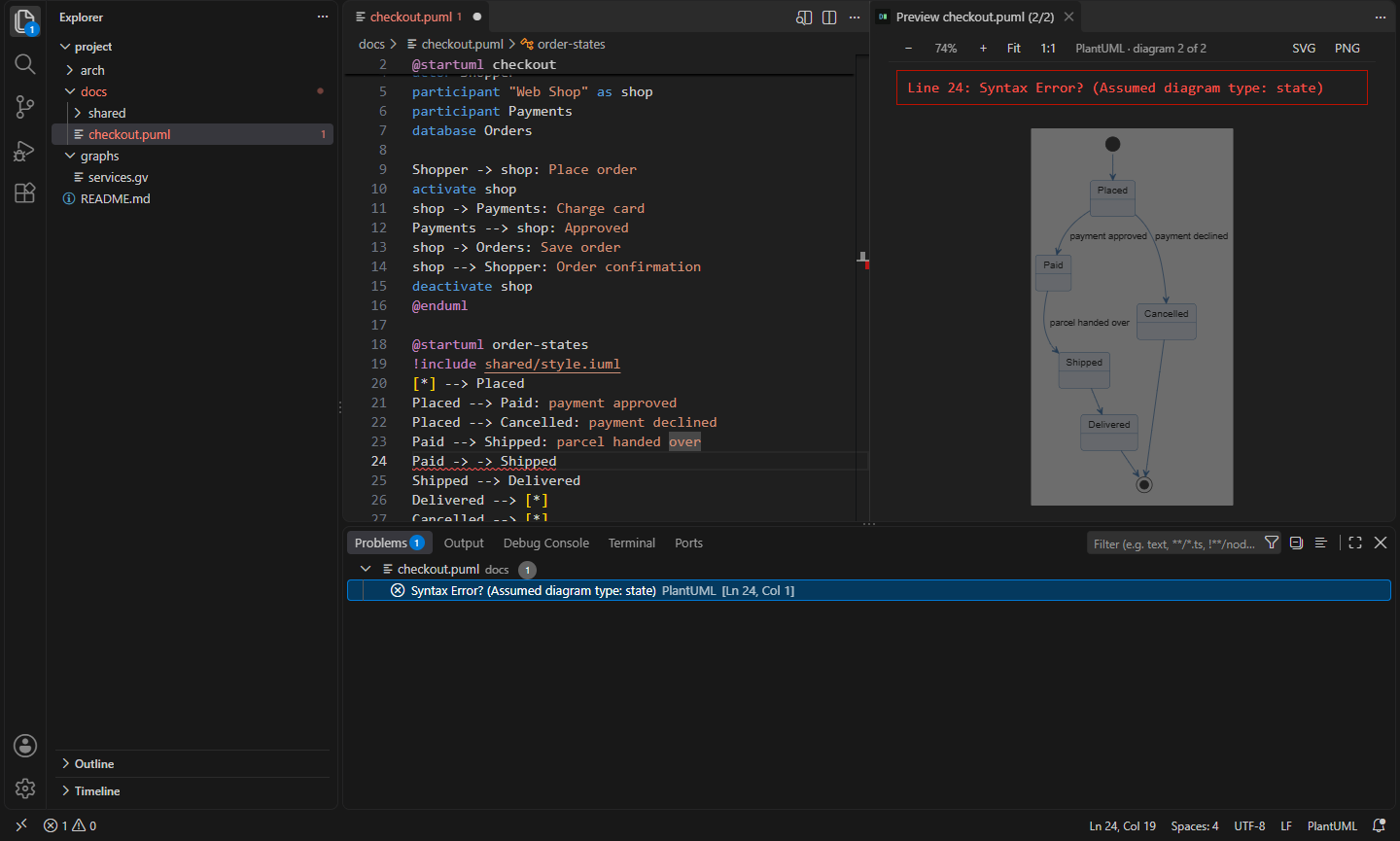Viewport: 1400px width, 841px height.
Task: Set preview zoom to 1:1
Action: [1048, 48]
